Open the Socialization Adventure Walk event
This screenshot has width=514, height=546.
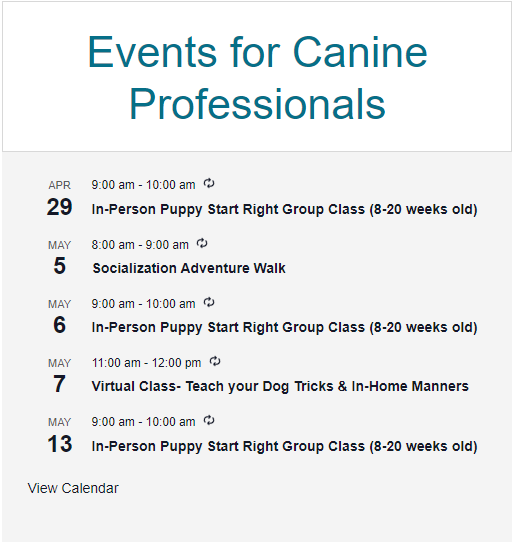pos(189,268)
